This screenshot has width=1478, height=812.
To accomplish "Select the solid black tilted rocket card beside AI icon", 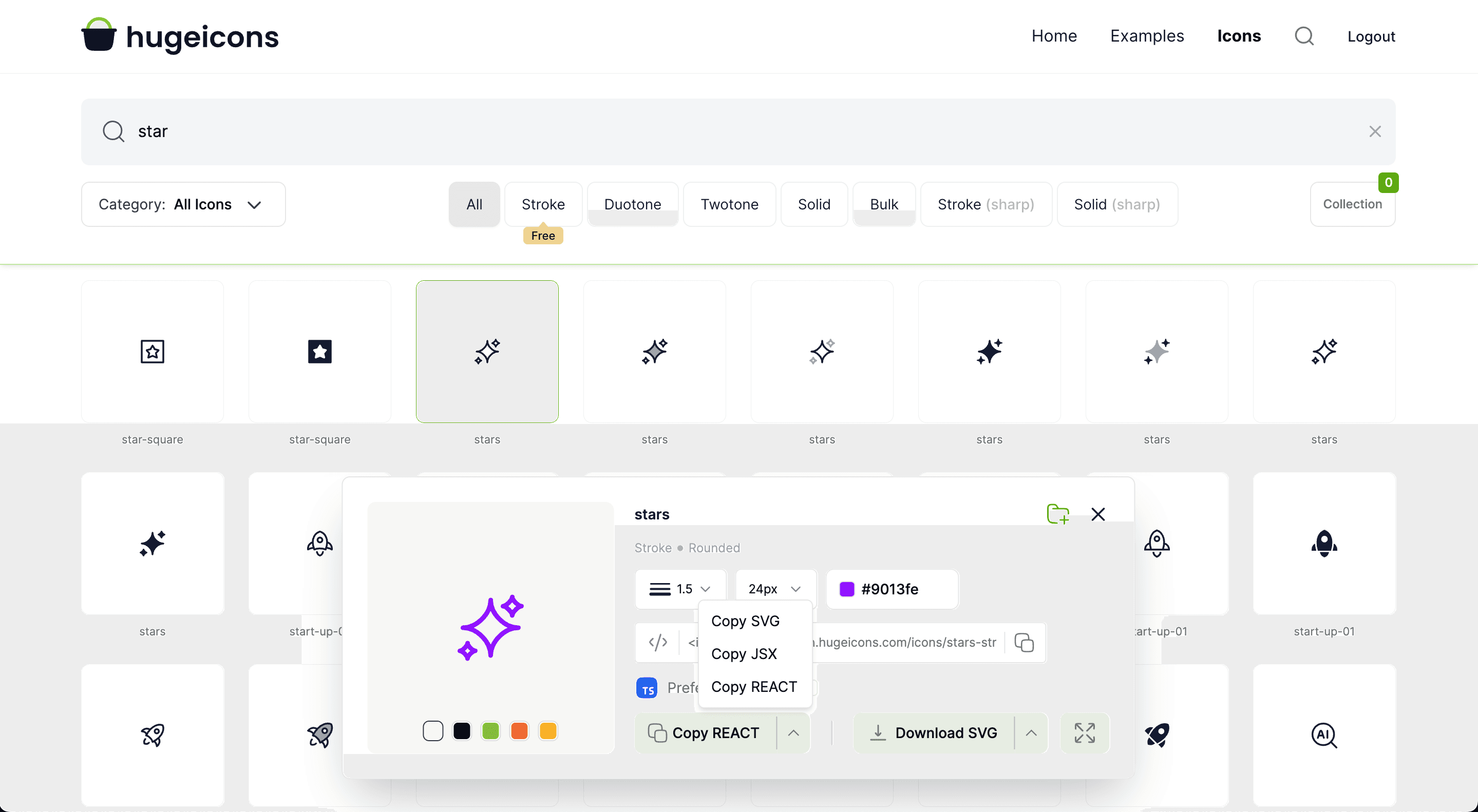I will coord(1157,734).
